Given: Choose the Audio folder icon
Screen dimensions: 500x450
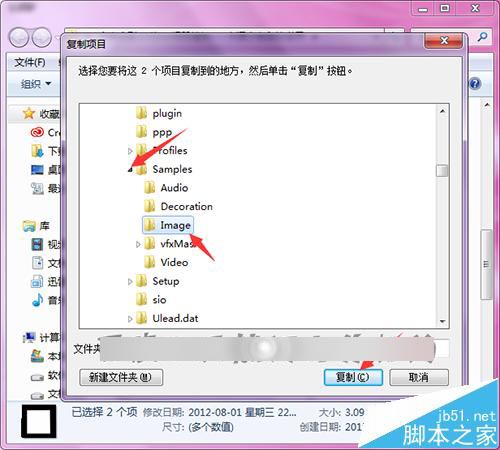Looking at the screenshot, I should [x=149, y=188].
